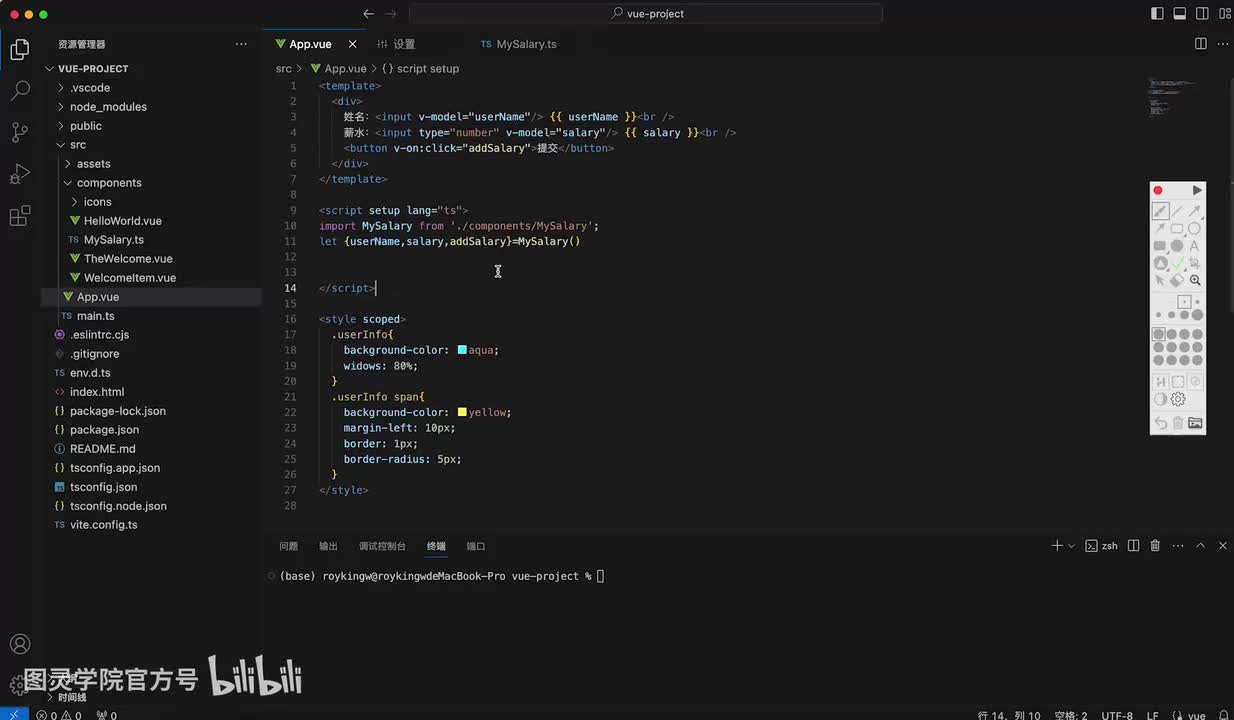Open the new terminal launch profile dropdown
This screenshot has height=720, width=1234.
click(1071, 546)
